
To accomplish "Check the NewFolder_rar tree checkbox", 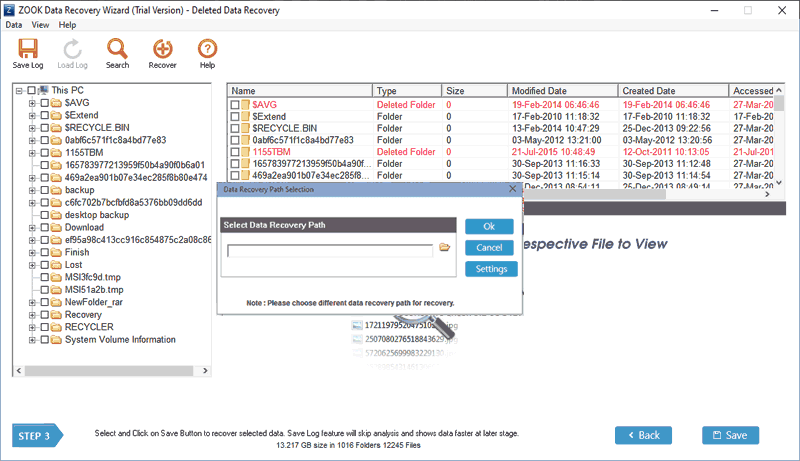I will (45, 302).
